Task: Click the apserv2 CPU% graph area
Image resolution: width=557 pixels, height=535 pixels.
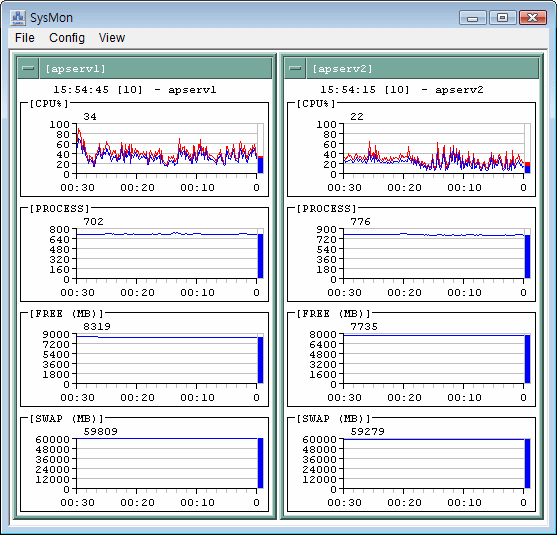Action: (434, 149)
